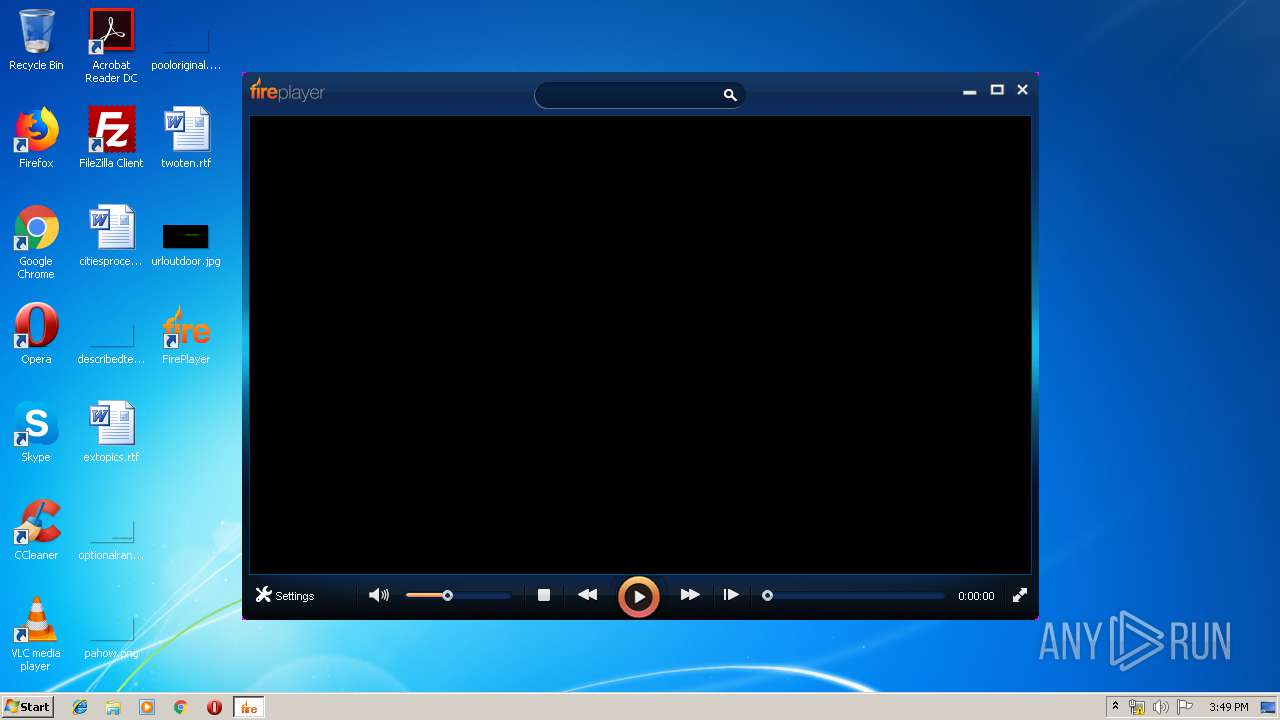The width and height of the screenshot is (1280, 720).
Task: Select the VLC media player shortcut
Action: coord(36,634)
